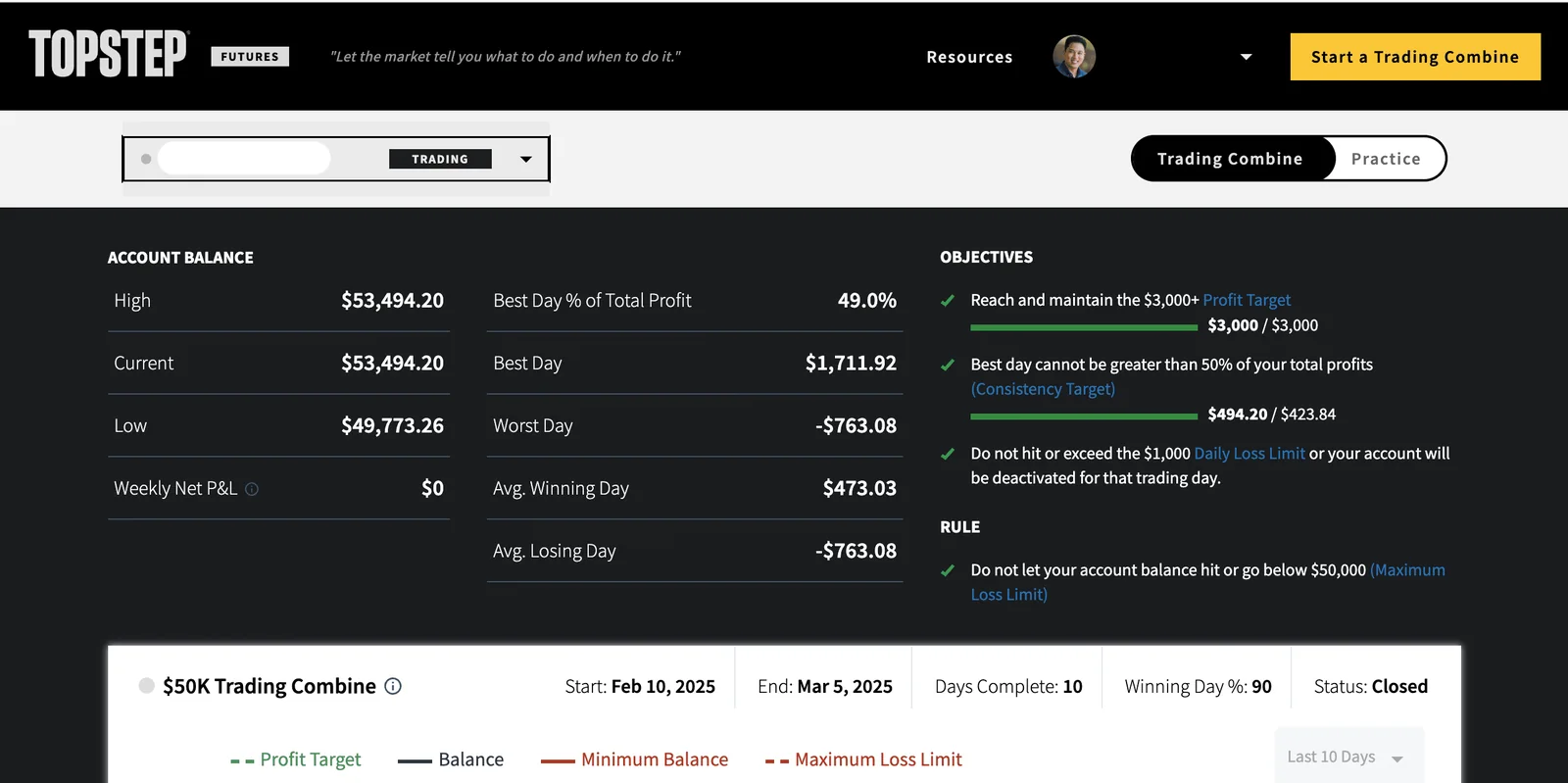Toggle the Maximum Loss Limit chart legend

click(863, 759)
